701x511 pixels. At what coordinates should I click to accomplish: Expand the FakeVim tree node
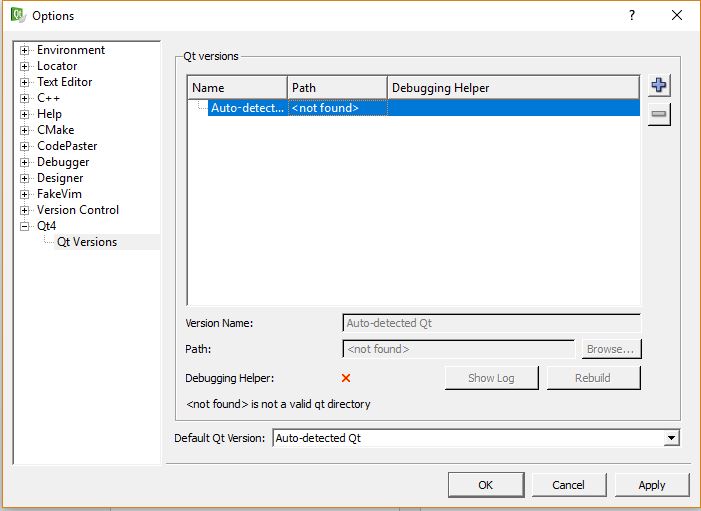(x=25, y=194)
